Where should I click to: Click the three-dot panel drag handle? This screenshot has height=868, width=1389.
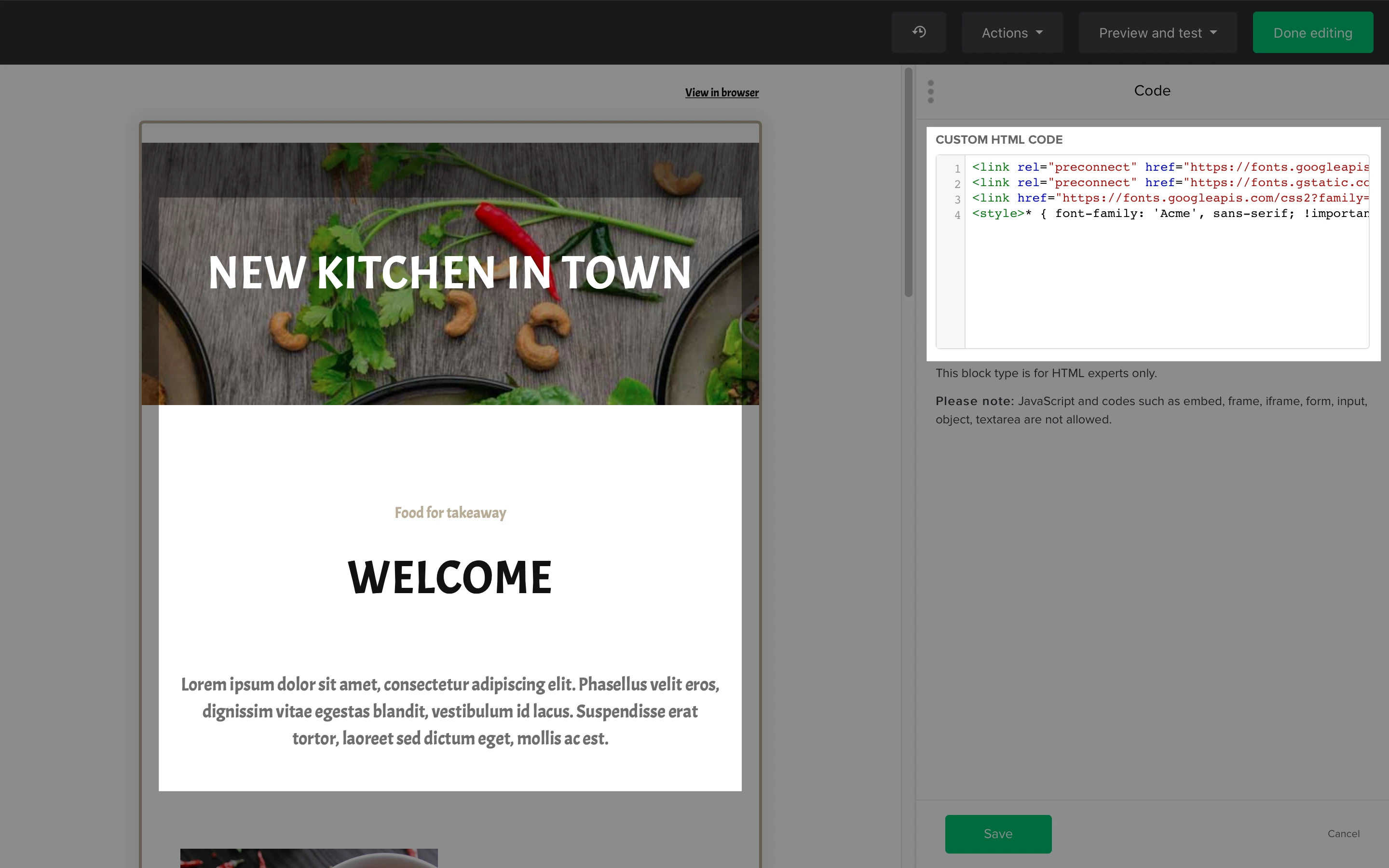pos(930,92)
